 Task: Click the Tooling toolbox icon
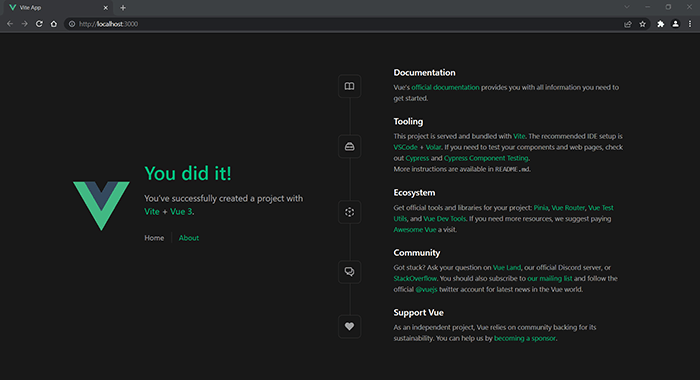point(350,146)
